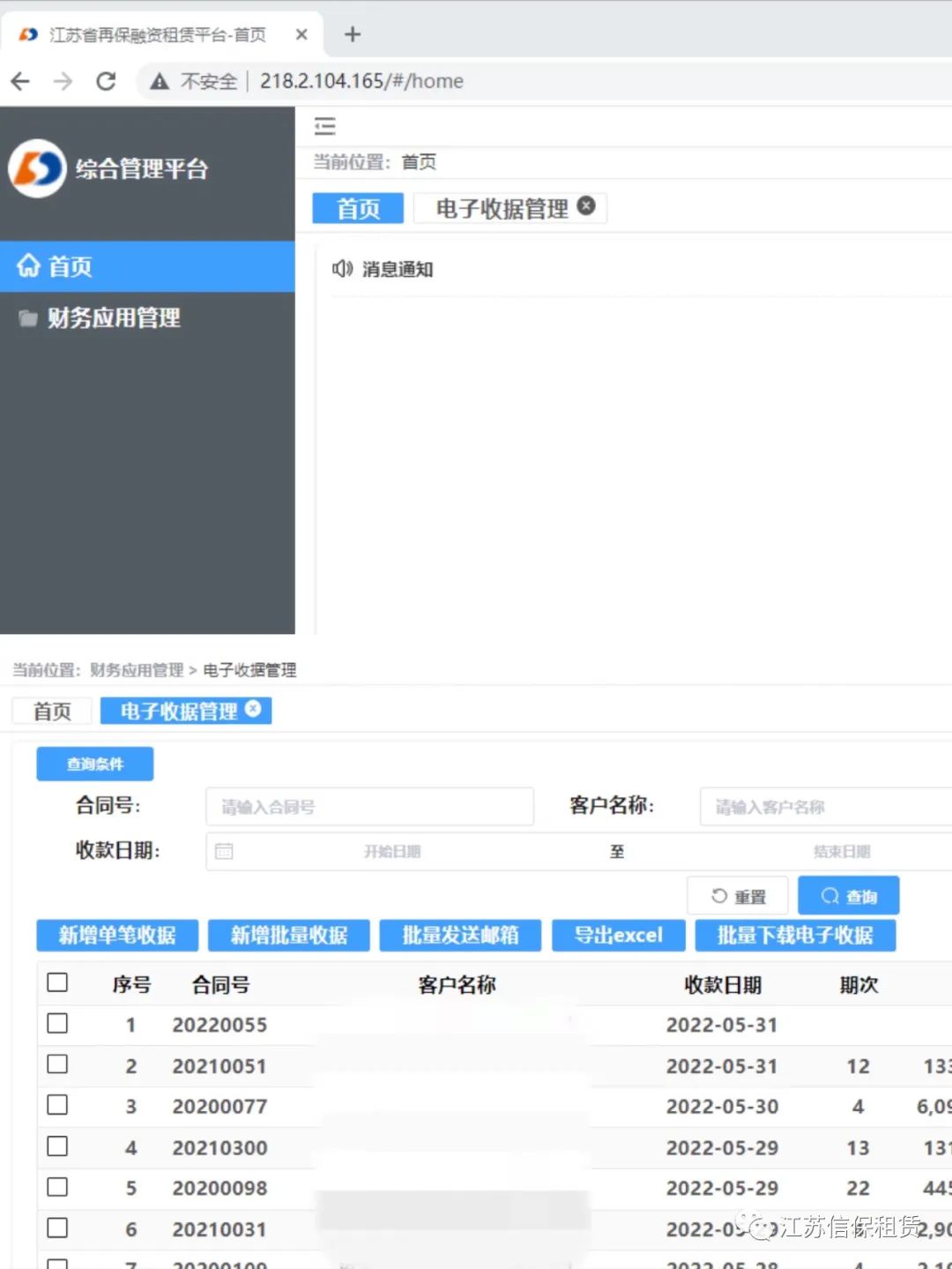Click the 收款日期 column header

click(x=723, y=985)
